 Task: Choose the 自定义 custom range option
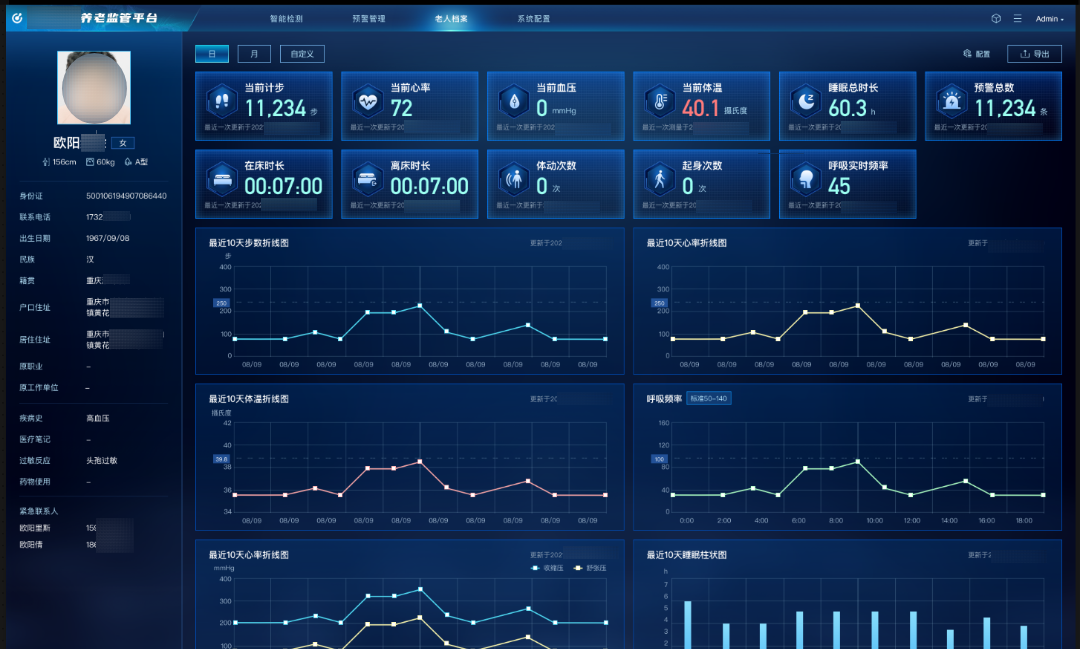(x=302, y=54)
